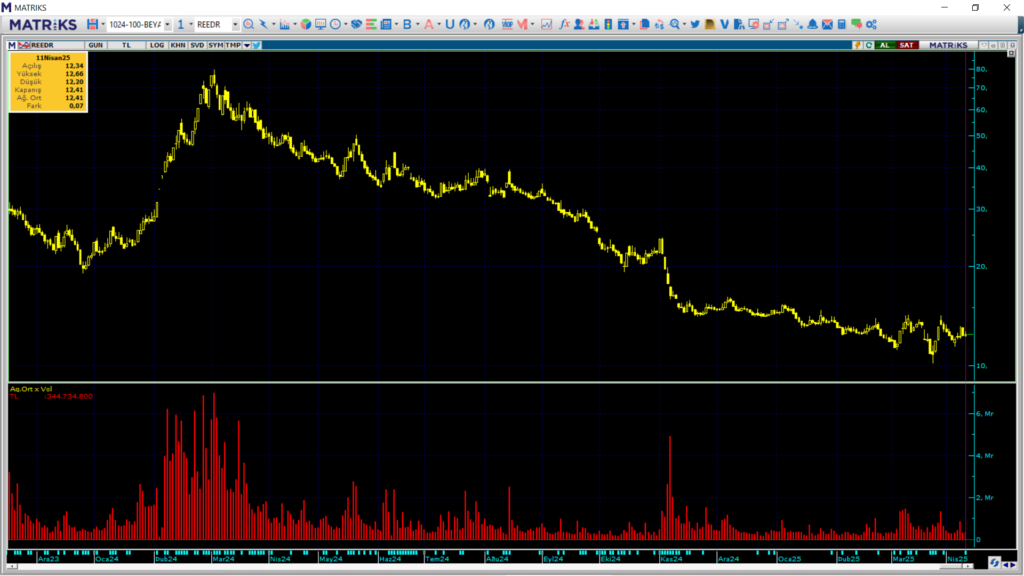This screenshot has width=1024, height=576.
Task: Expand the small arrow after TMP
Action: tap(247, 45)
